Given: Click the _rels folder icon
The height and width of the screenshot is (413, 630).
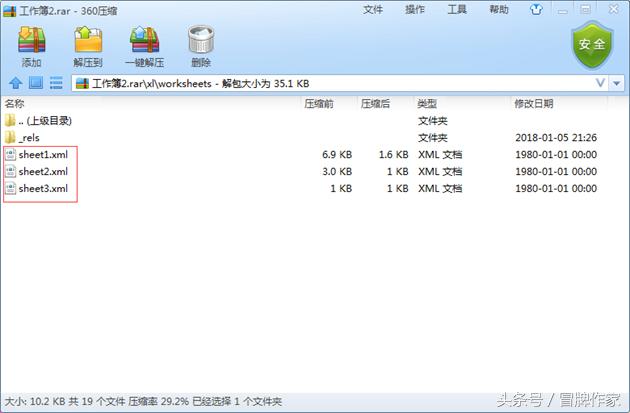Looking at the screenshot, I should tap(10, 137).
